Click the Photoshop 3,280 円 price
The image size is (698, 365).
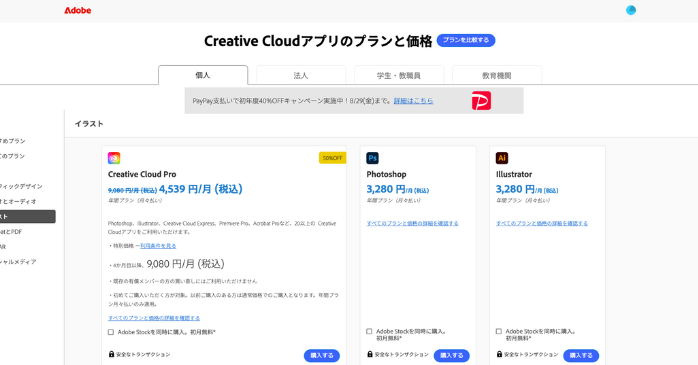coord(398,189)
